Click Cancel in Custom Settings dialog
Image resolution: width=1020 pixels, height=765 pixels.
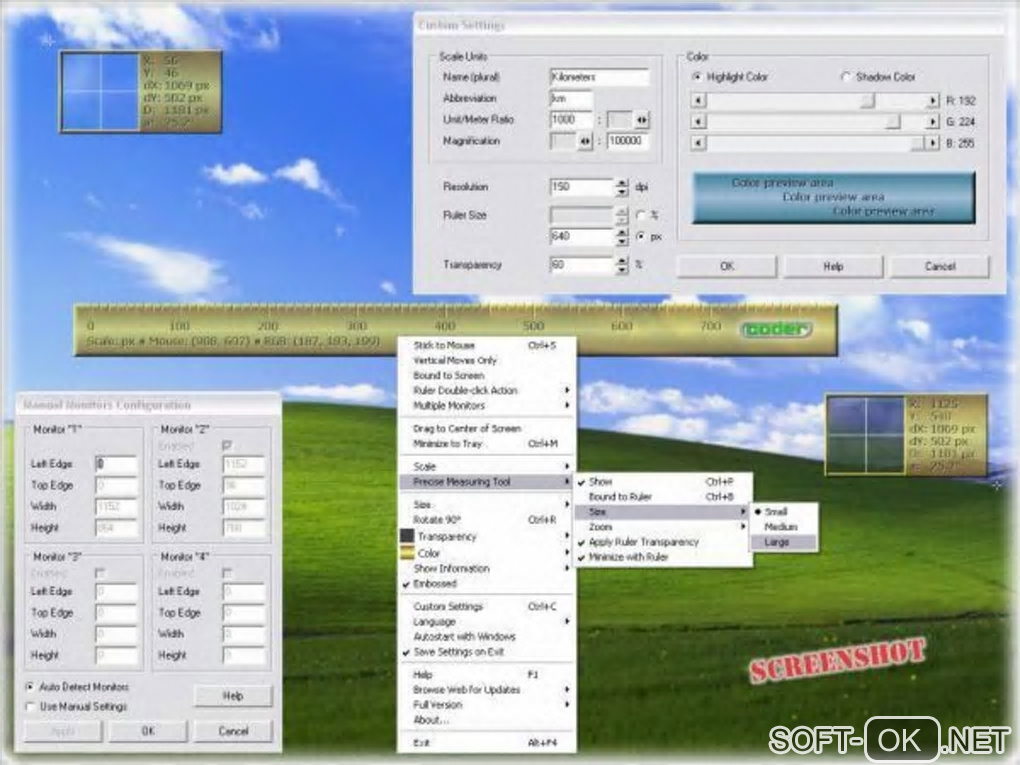point(939,266)
